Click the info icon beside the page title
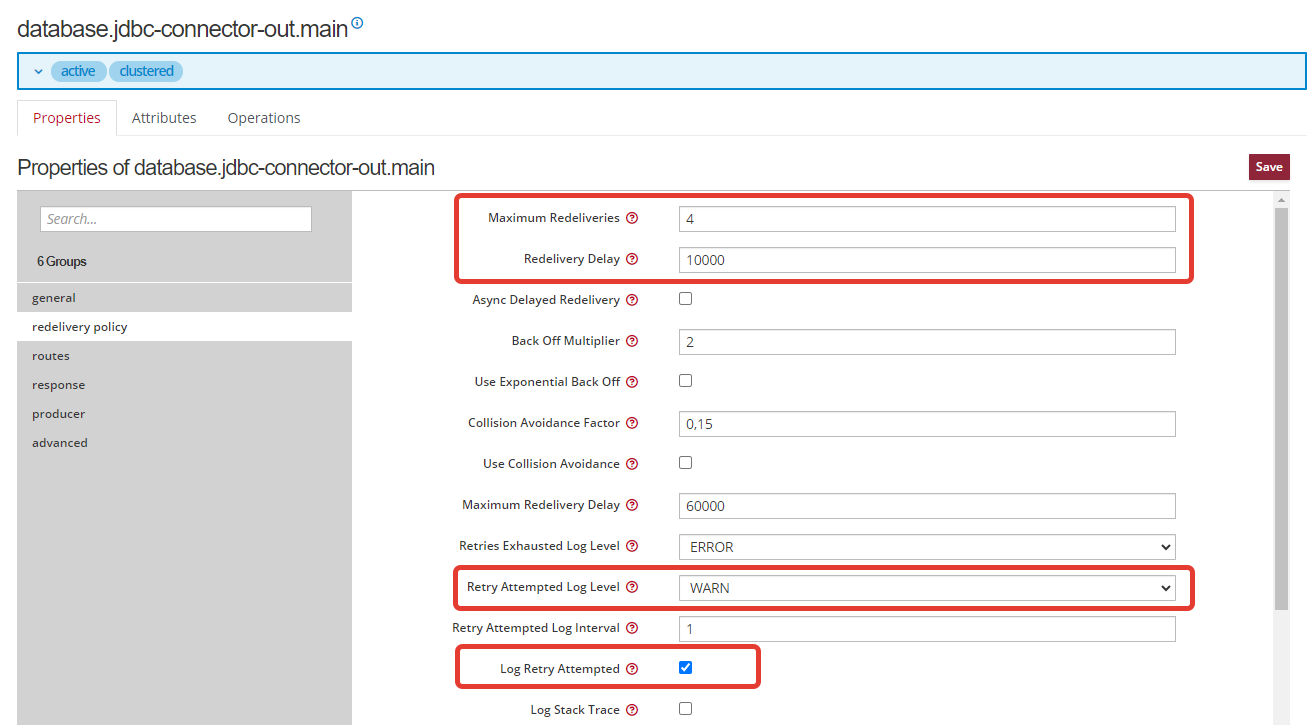The width and height of the screenshot is (1310, 725). coord(357,23)
